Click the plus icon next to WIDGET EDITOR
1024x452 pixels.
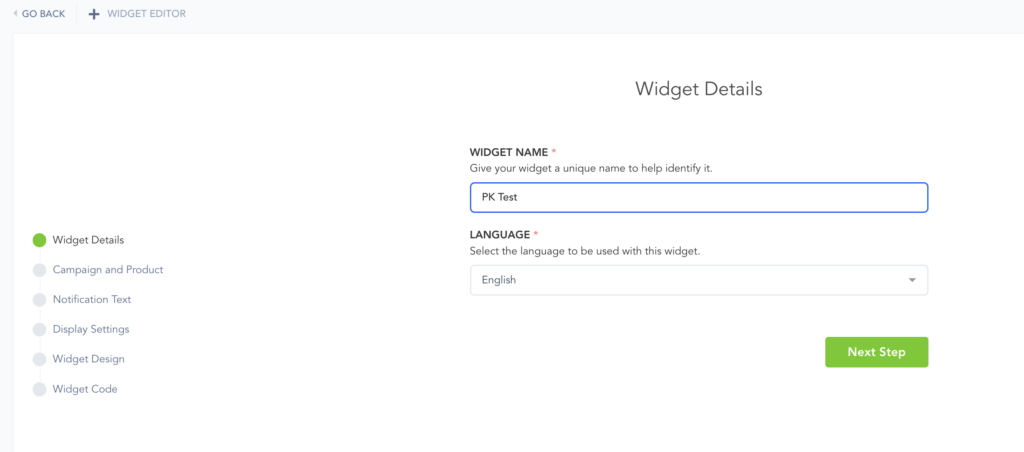[94, 14]
